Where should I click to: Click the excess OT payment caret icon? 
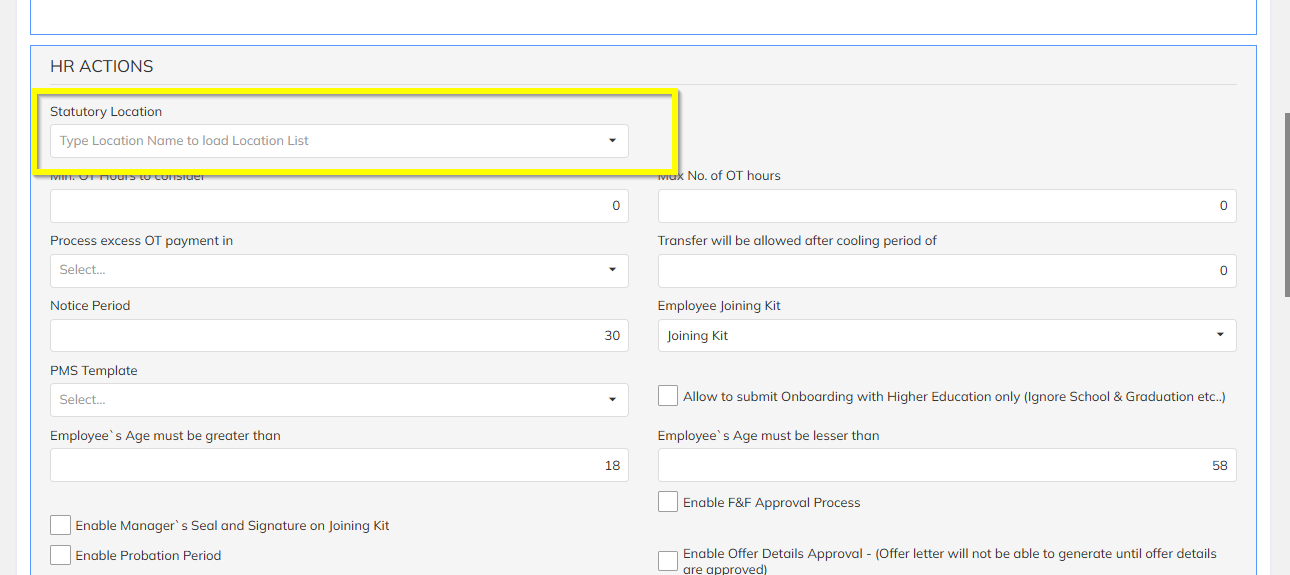(612, 270)
